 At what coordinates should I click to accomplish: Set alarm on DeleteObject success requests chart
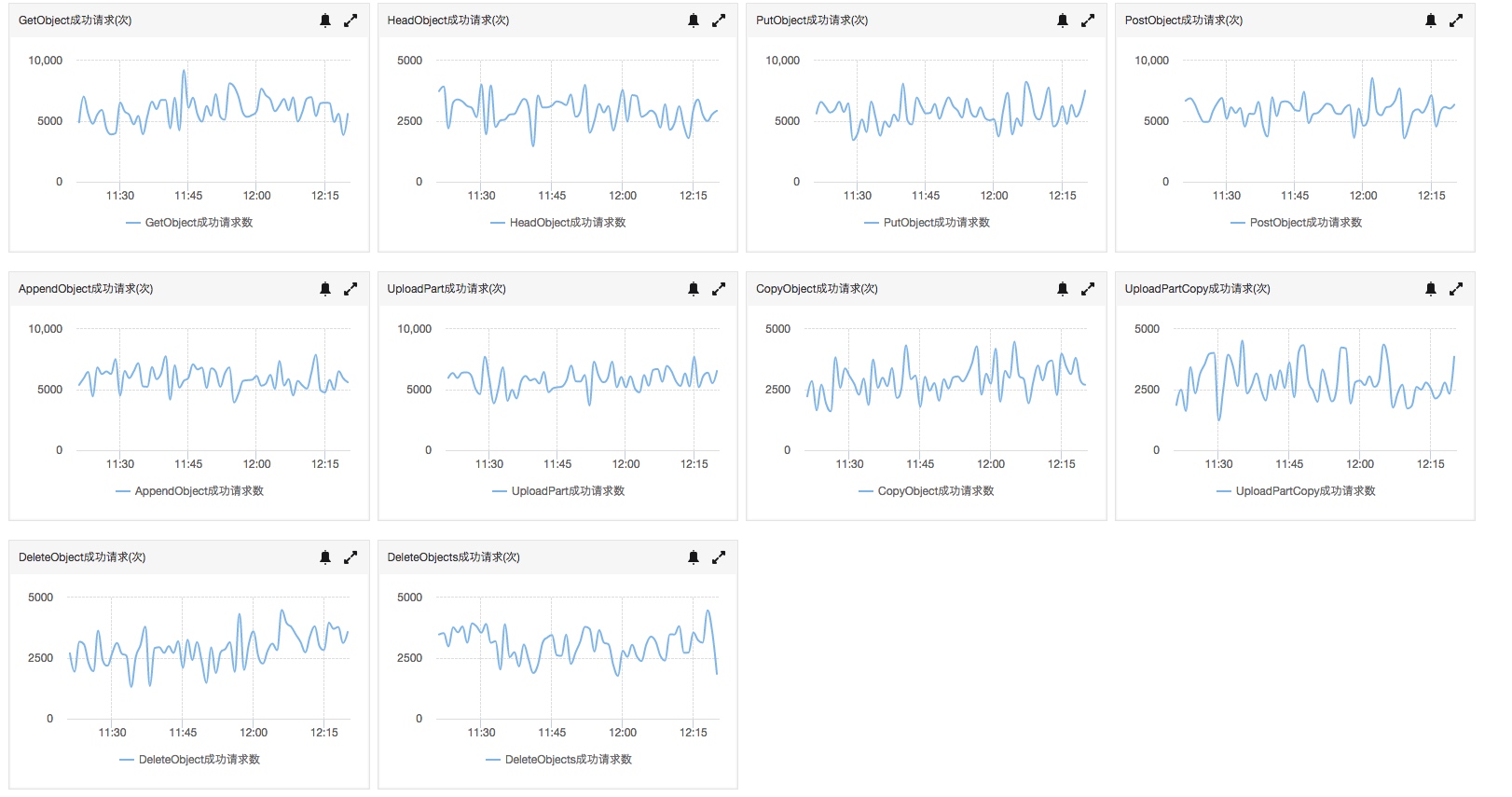tap(325, 557)
